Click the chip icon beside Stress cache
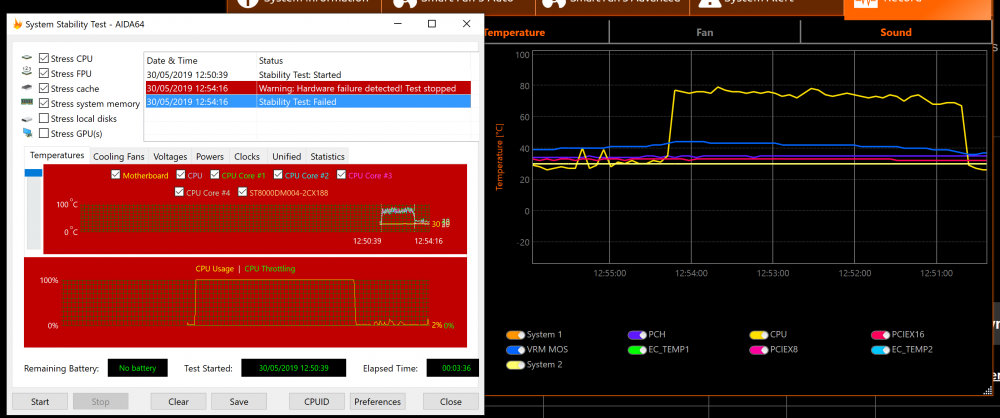 coord(27,88)
